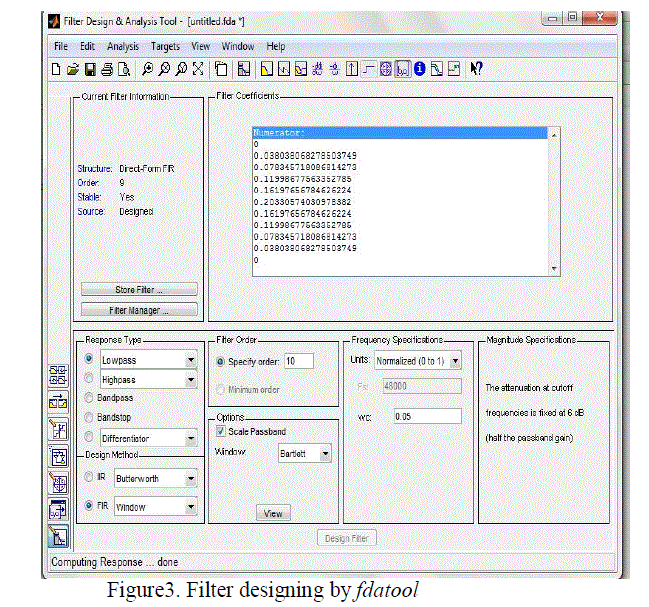Click the Store Filter button
649x607 pixels.
tap(139, 290)
